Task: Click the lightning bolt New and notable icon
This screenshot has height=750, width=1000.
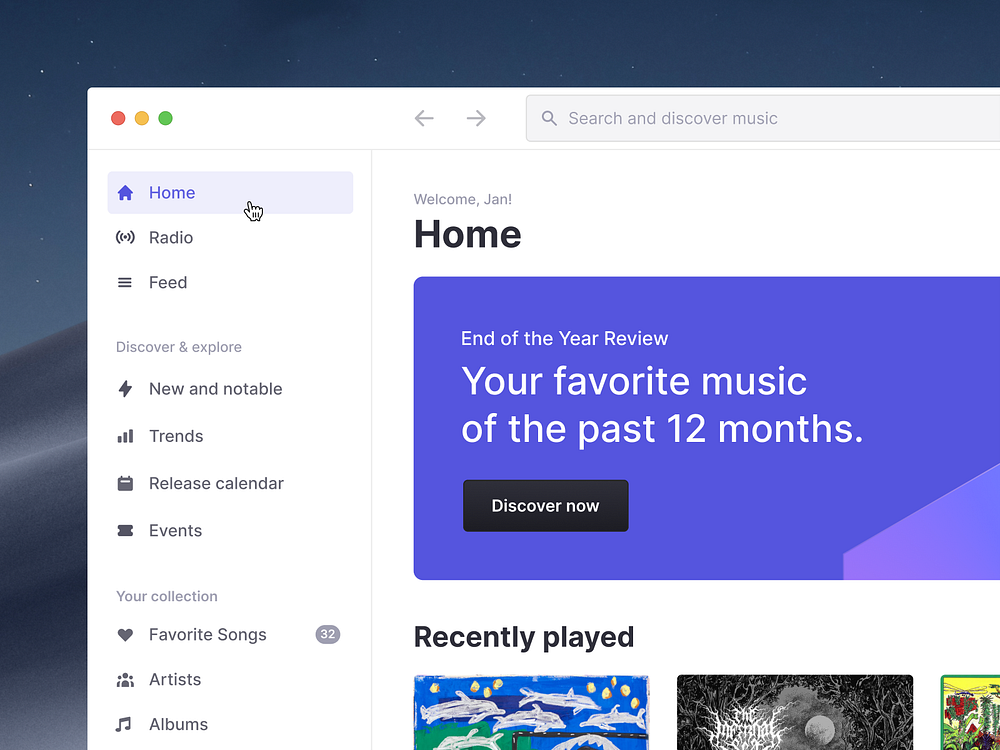Action: coord(125,389)
